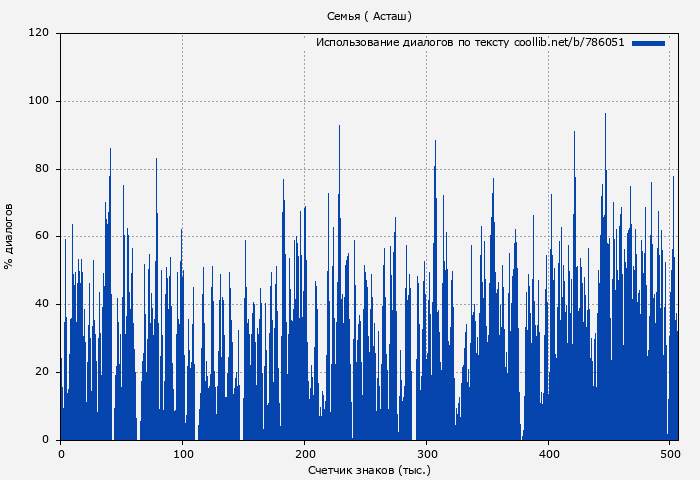Click the 120 tick on the y-axis

pyautogui.click(x=39, y=33)
